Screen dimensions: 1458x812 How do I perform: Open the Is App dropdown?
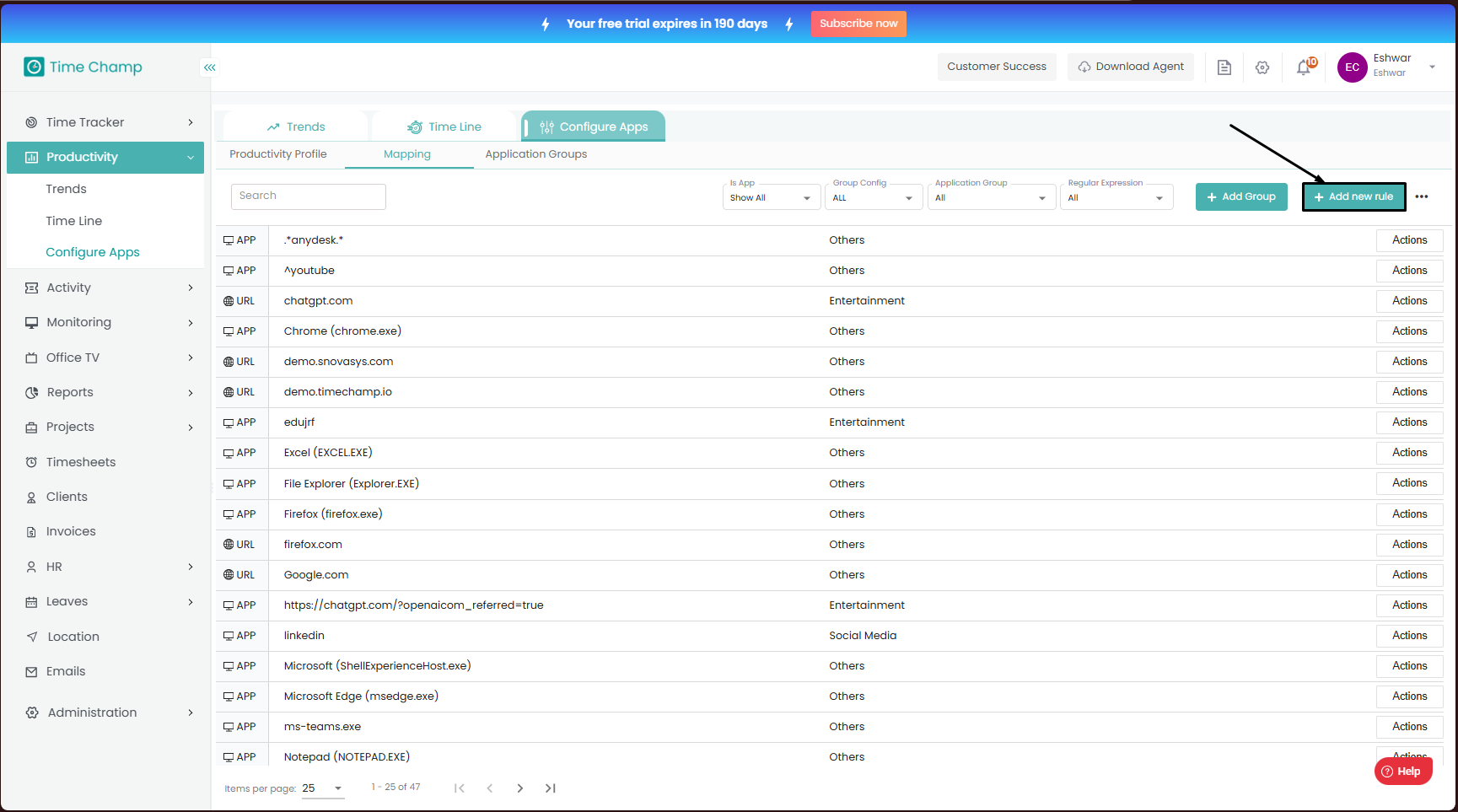[771, 197]
